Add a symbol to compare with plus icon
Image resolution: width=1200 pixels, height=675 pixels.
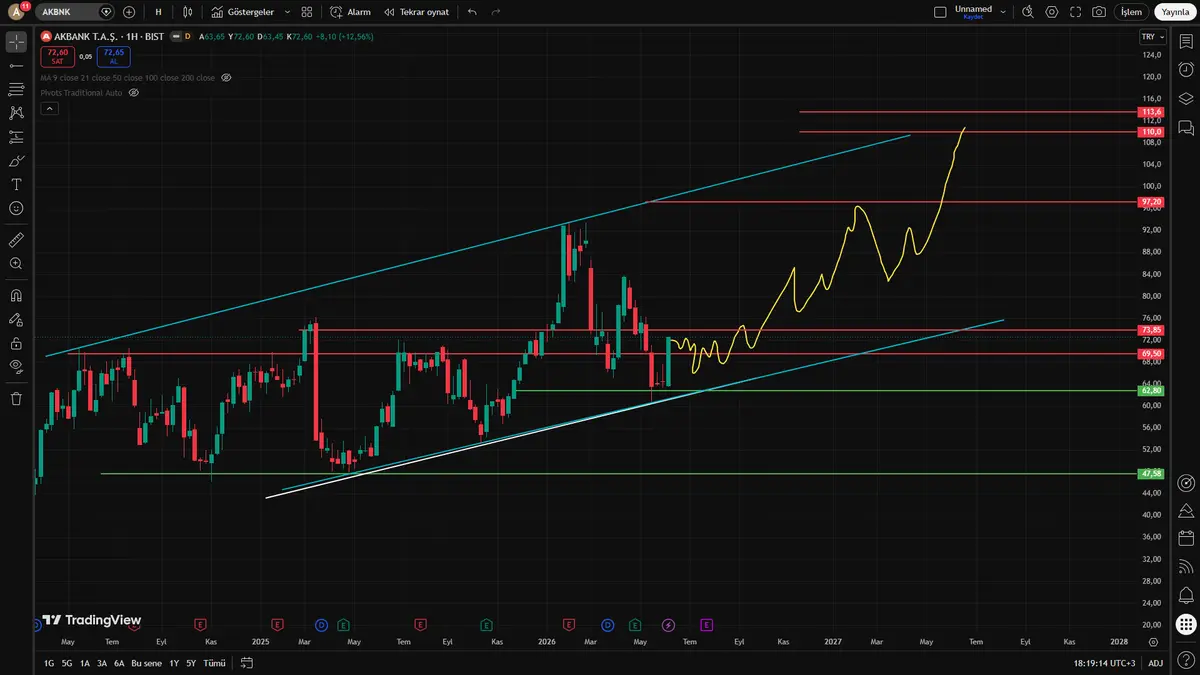click(129, 12)
